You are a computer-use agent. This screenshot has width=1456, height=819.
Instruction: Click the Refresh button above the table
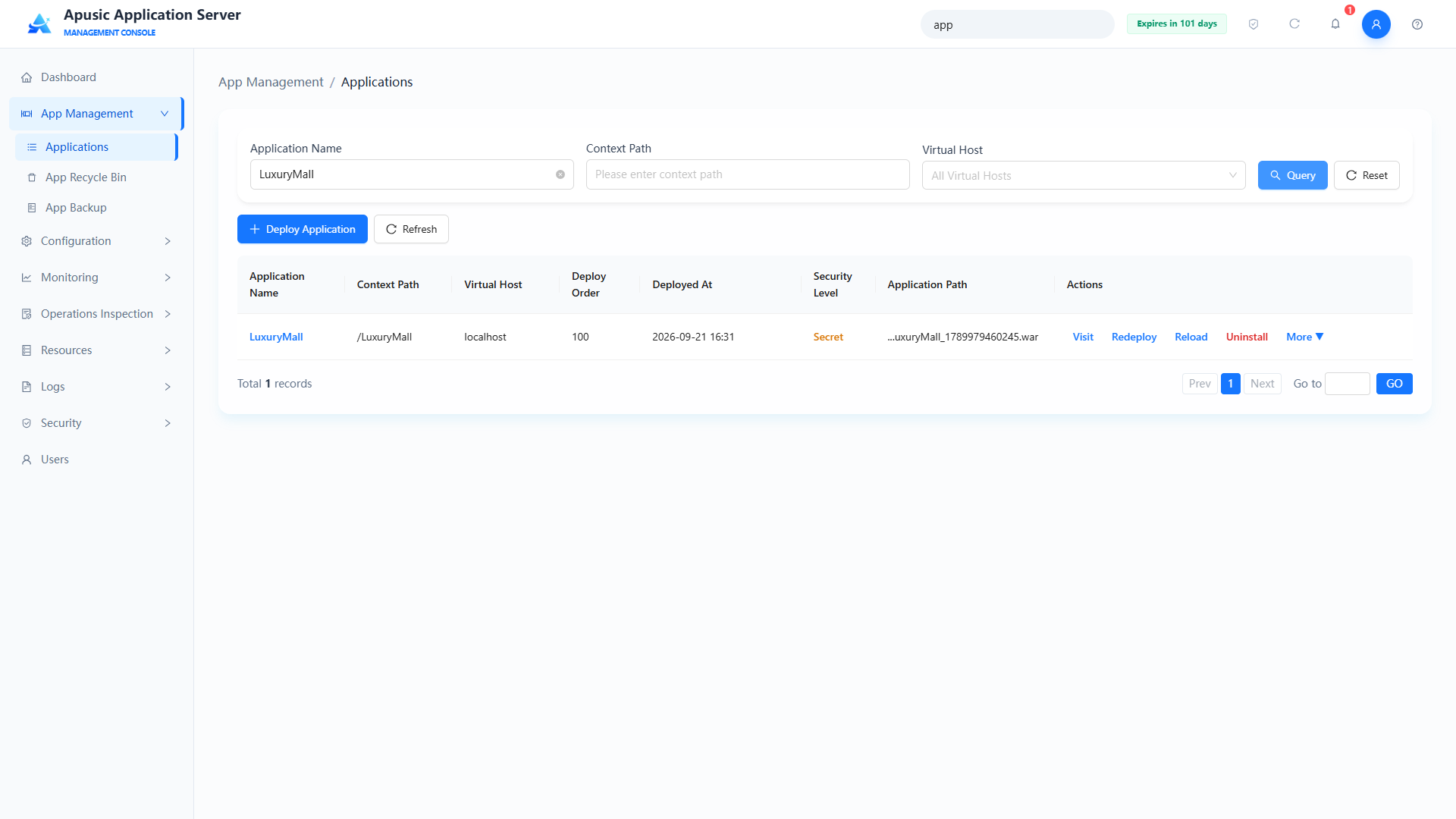click(411, 229)
